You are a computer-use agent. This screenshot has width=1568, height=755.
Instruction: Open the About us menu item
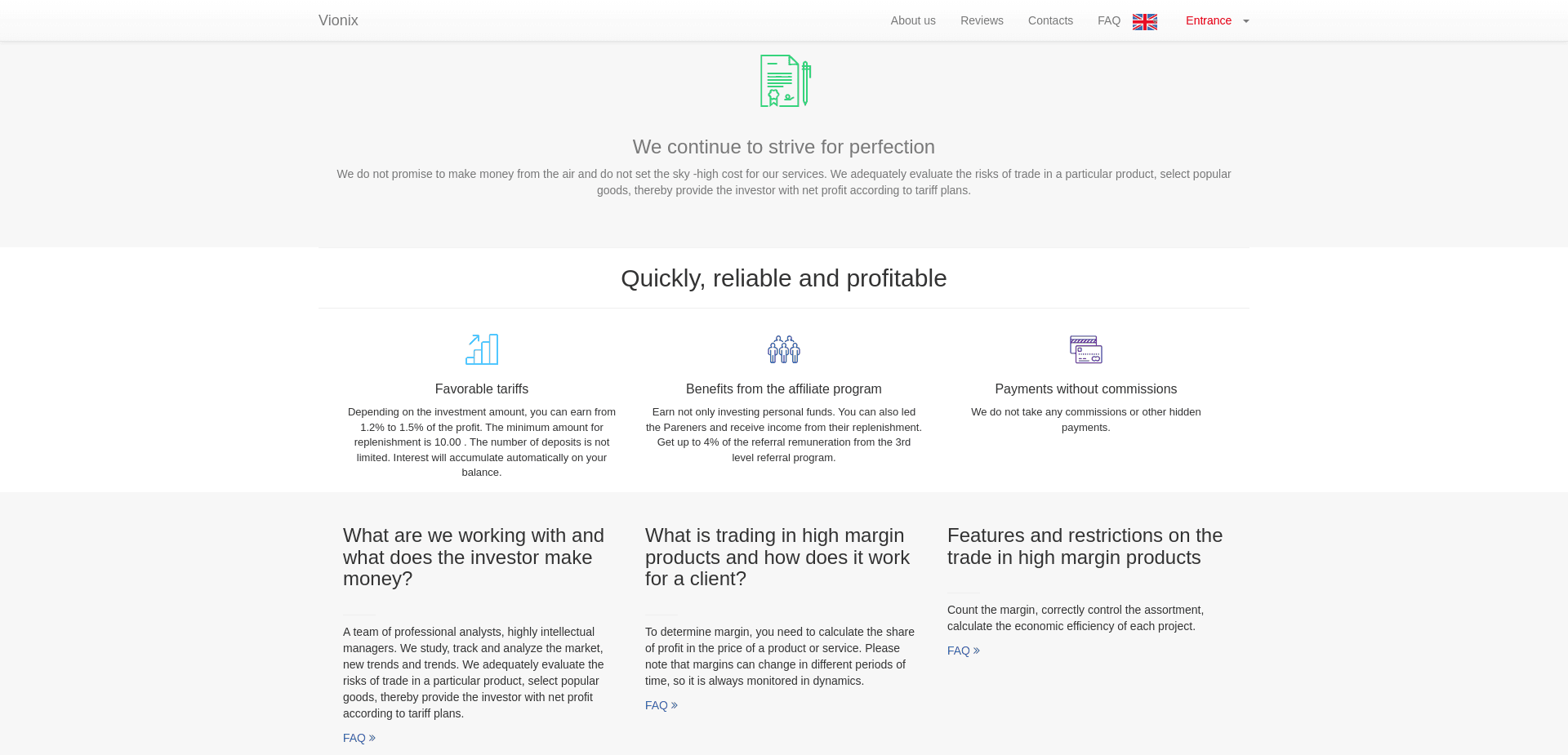pyautogui.click(x=913, y=20)
